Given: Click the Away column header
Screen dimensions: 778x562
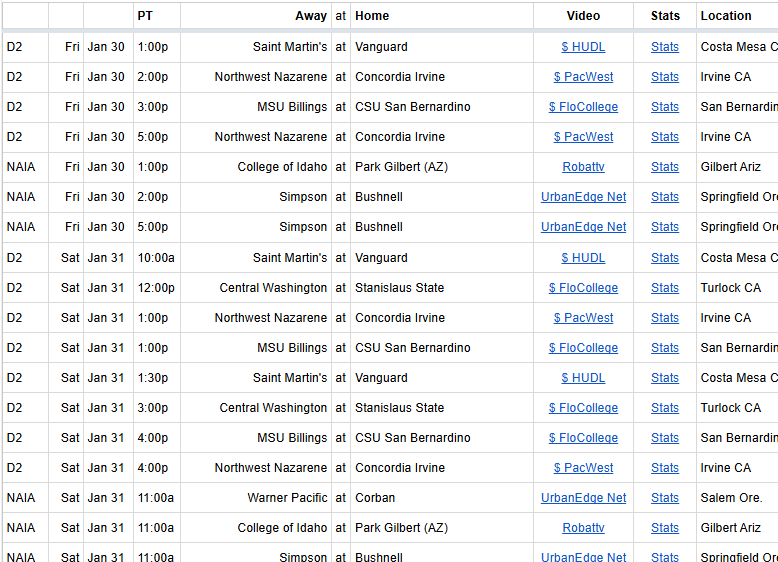Looking at the screenshot, I should [x=256, y=16].
